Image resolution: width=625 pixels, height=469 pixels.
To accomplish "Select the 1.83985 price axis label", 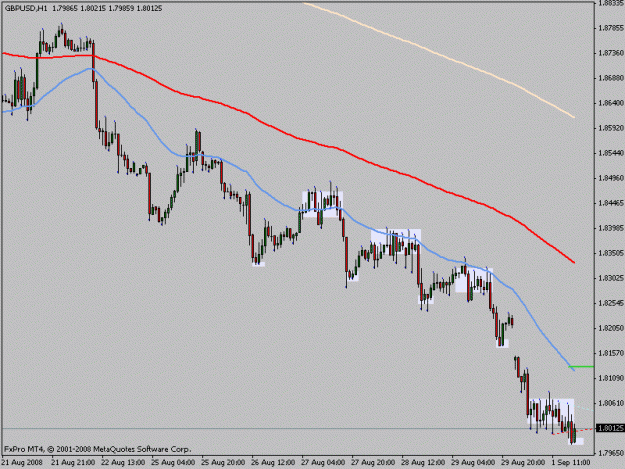I will click(611, 228).
